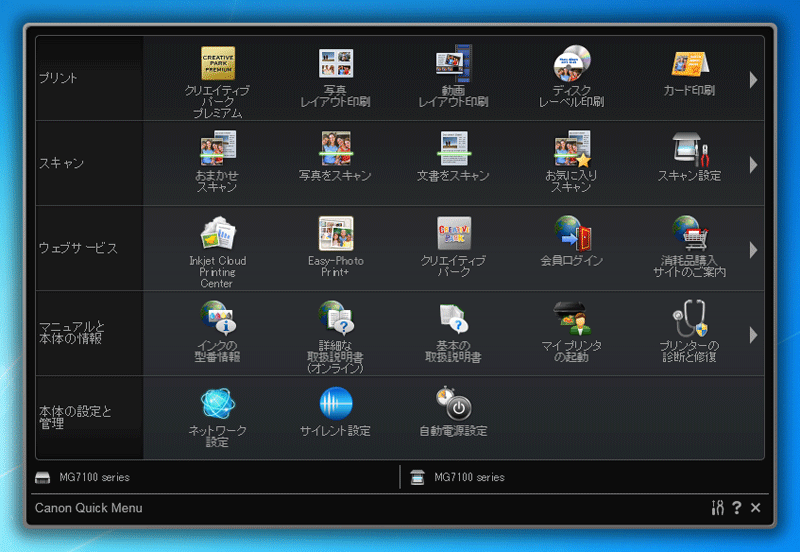The height and width of the screenshot is (552, 800).
Task: Open Inkjet Cloud Printing Center
Action: pos(218,234)
